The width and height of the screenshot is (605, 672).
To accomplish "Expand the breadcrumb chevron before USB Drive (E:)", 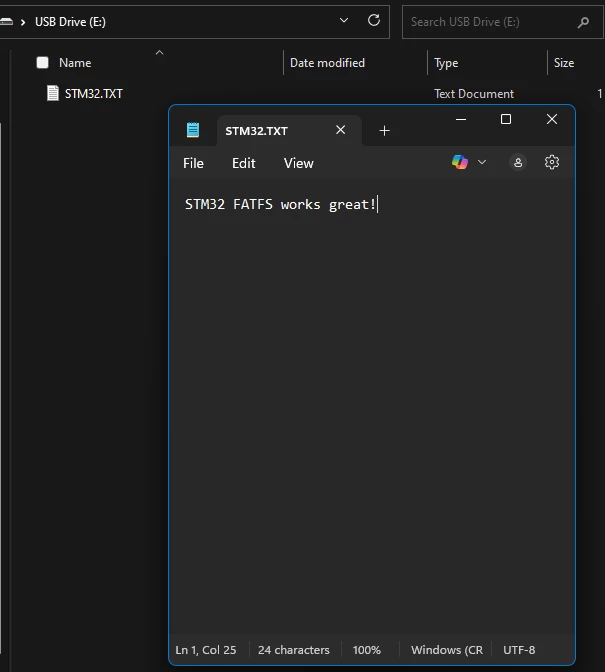I will pos(23,22).
